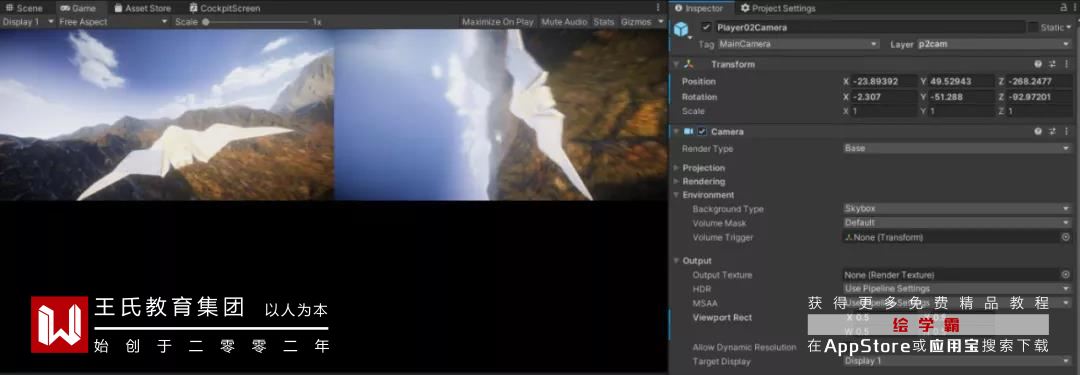Open the Render Type Base dropdown

(957, 148)
